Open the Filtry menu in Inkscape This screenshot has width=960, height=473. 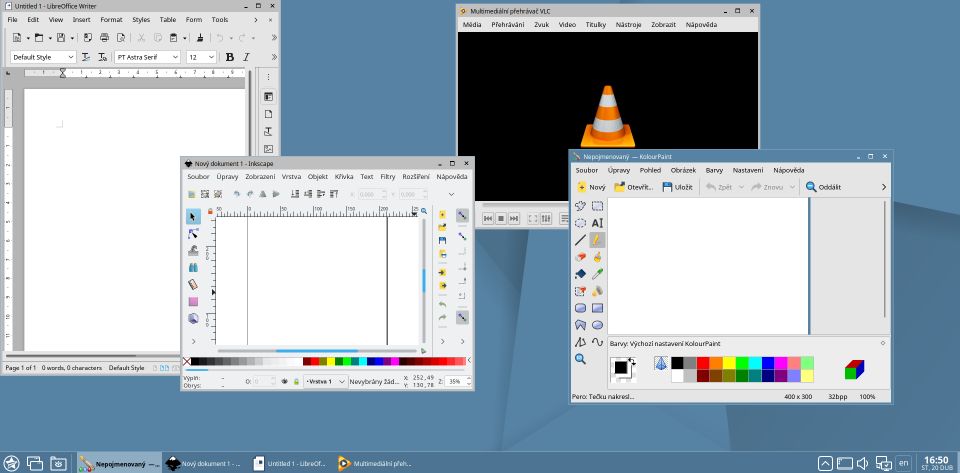[388, 176]
